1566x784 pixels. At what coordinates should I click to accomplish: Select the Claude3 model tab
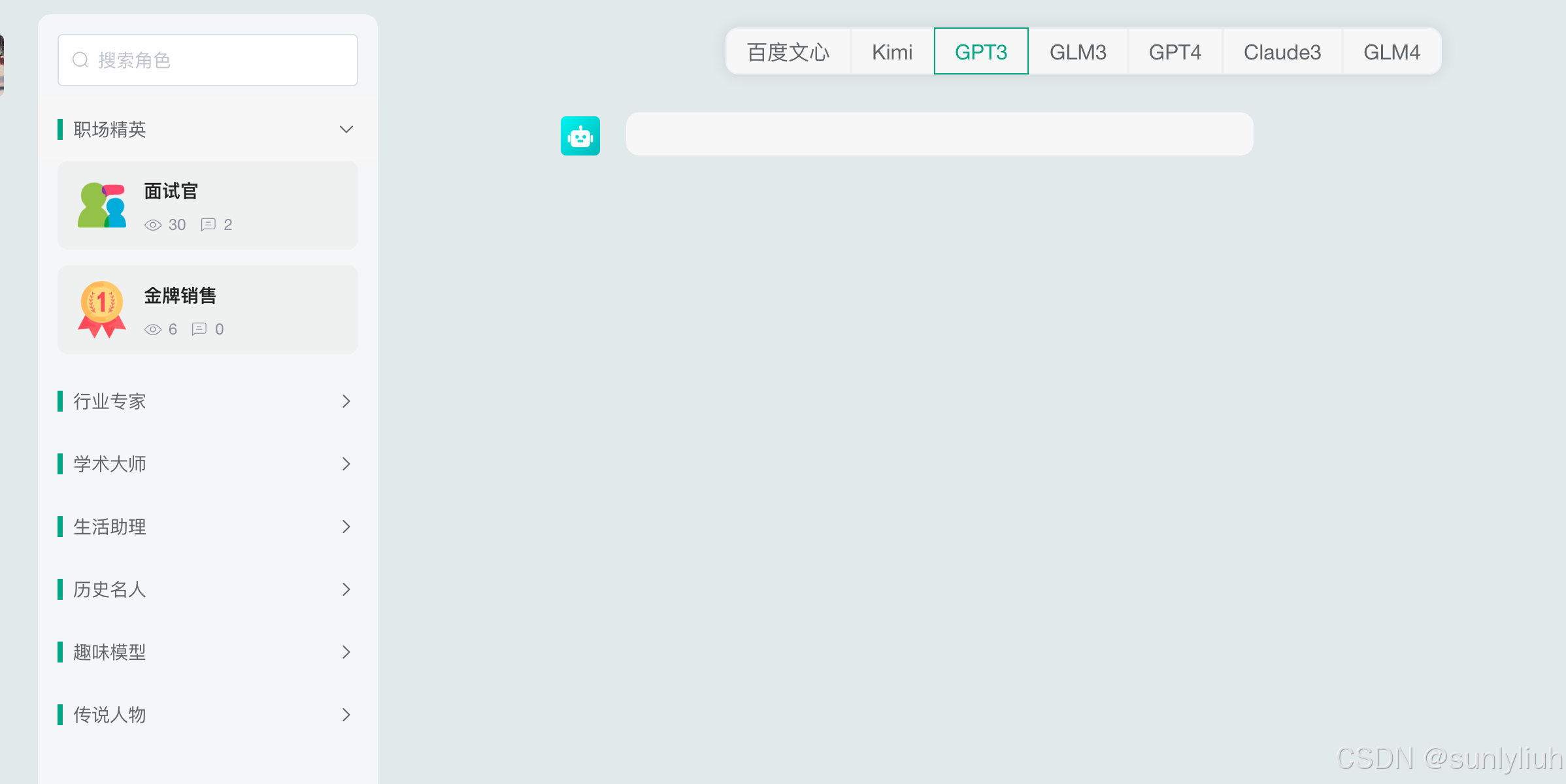[1282, 52]
